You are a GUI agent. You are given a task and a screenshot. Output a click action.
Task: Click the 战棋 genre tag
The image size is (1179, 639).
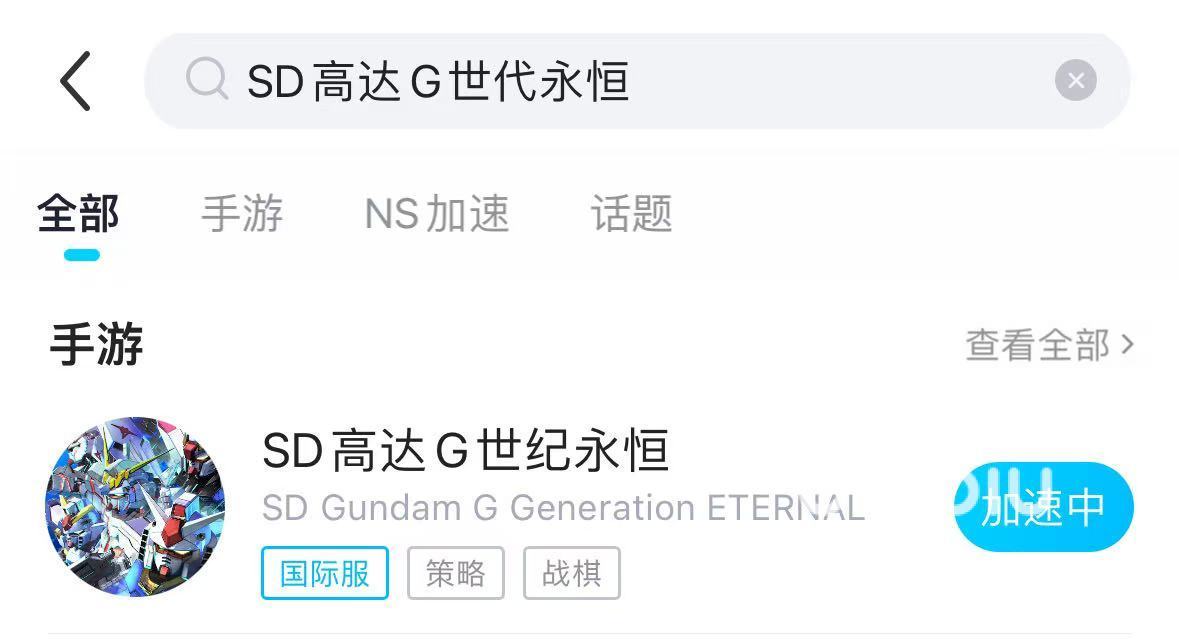tap(571, 574)
